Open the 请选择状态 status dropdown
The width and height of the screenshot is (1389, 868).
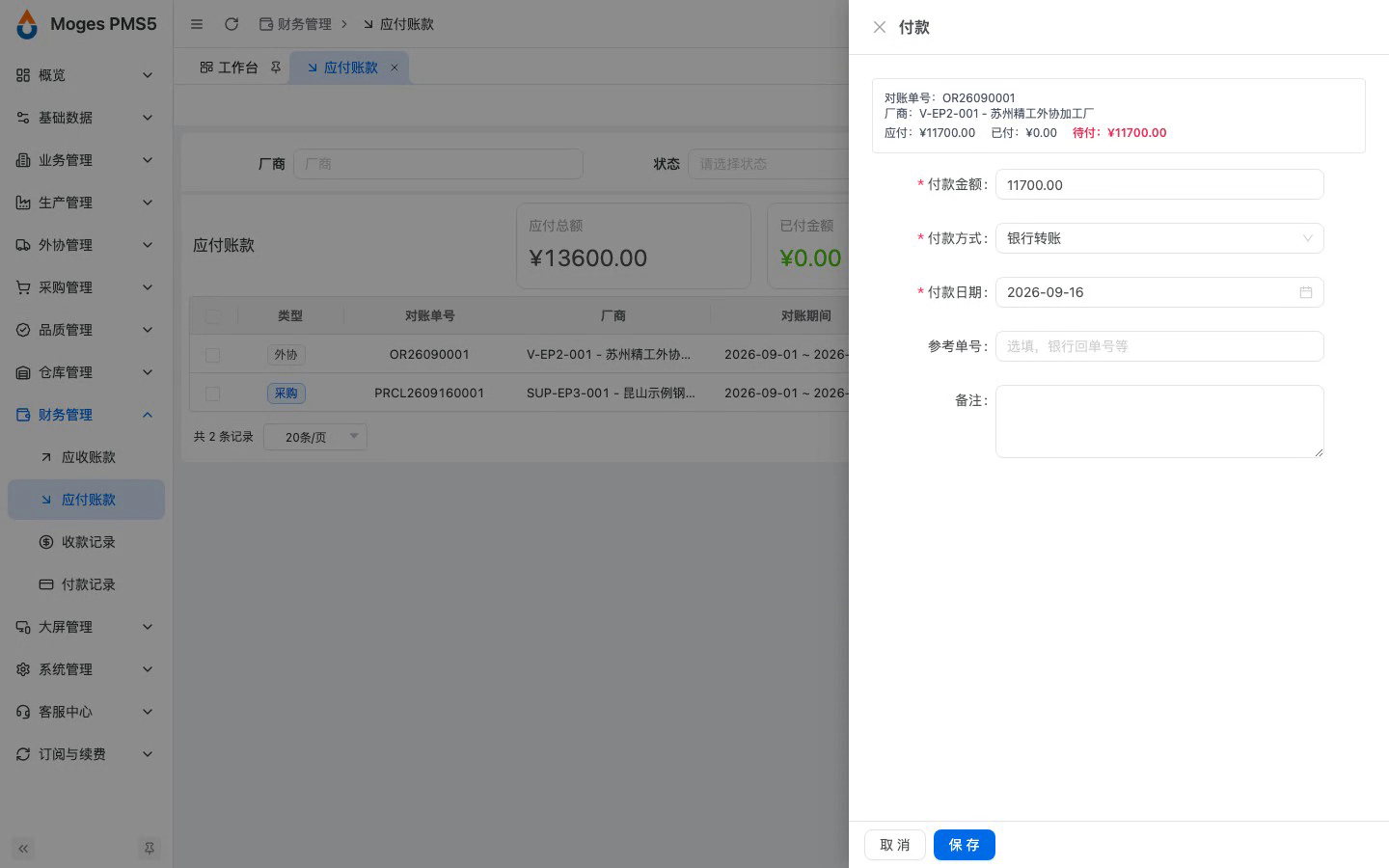(768, 164)
